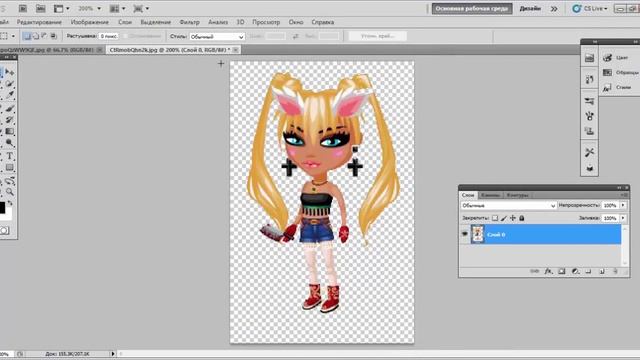Click the Intersect with selection icon

click(53, 36)
